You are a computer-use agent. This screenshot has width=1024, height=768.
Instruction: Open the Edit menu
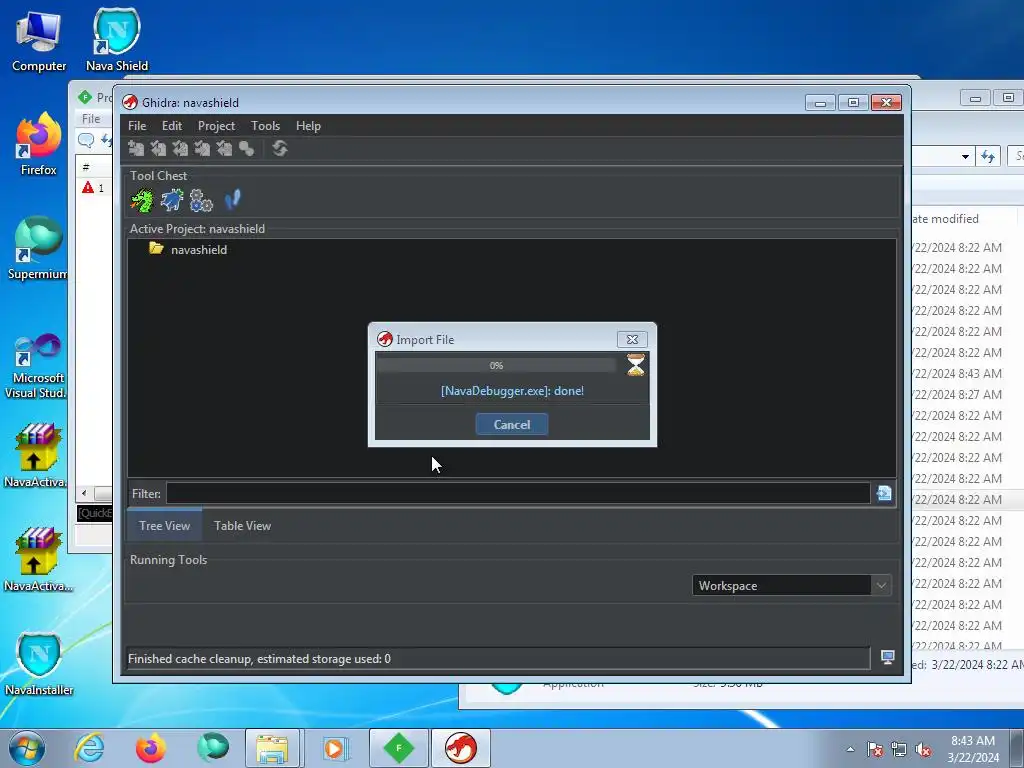pyautogui.click(x=172, y=126)
